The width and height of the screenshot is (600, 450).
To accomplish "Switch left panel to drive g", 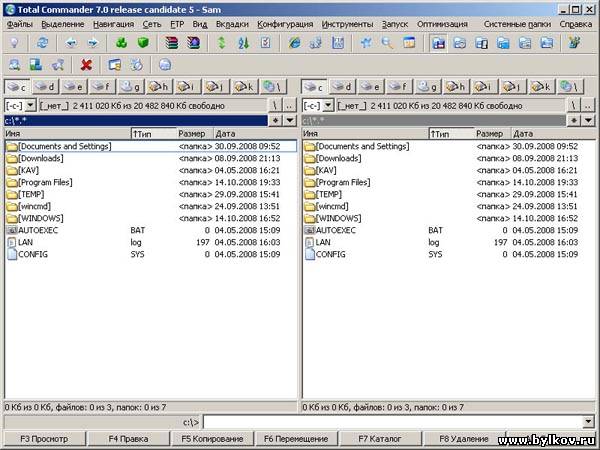I will pos(130,87).
